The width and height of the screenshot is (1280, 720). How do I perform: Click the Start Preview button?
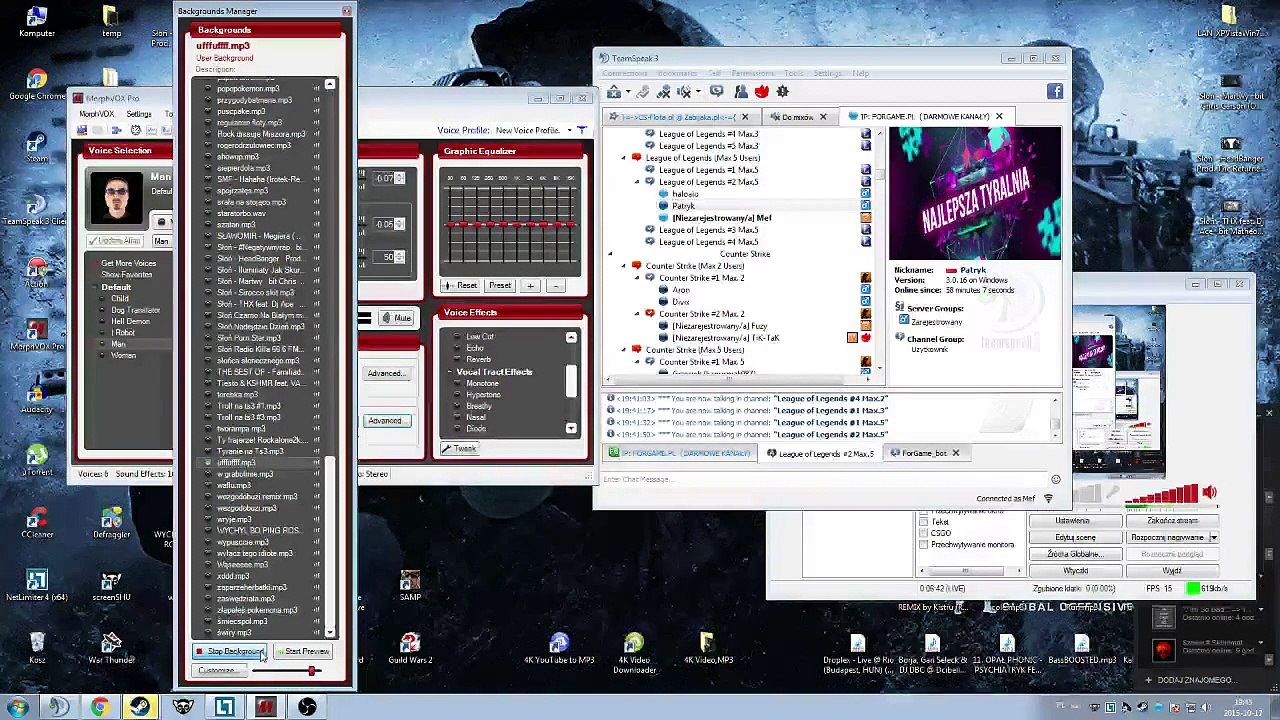point(302,652)
